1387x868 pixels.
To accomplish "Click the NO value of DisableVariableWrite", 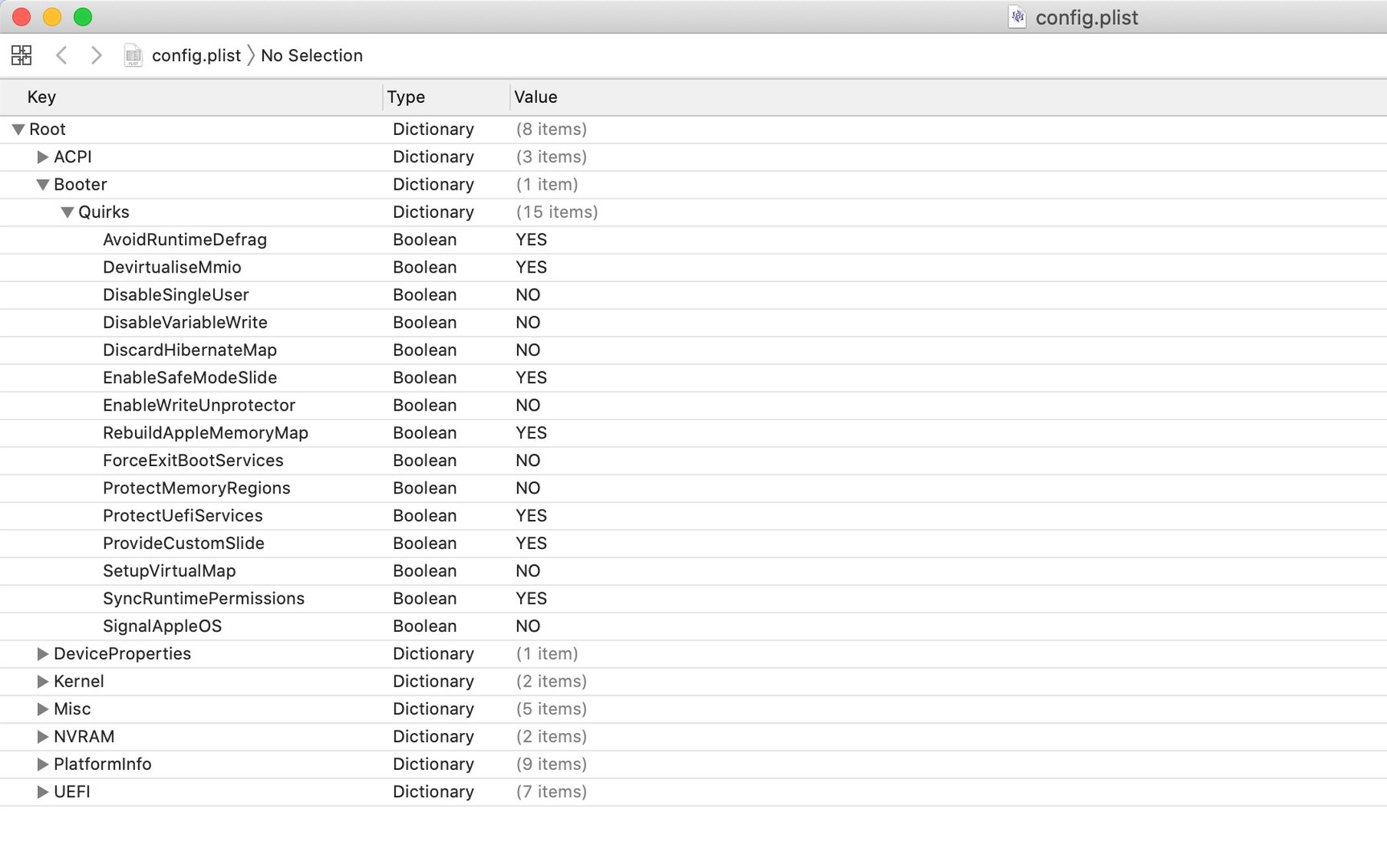I will point(528,322).
